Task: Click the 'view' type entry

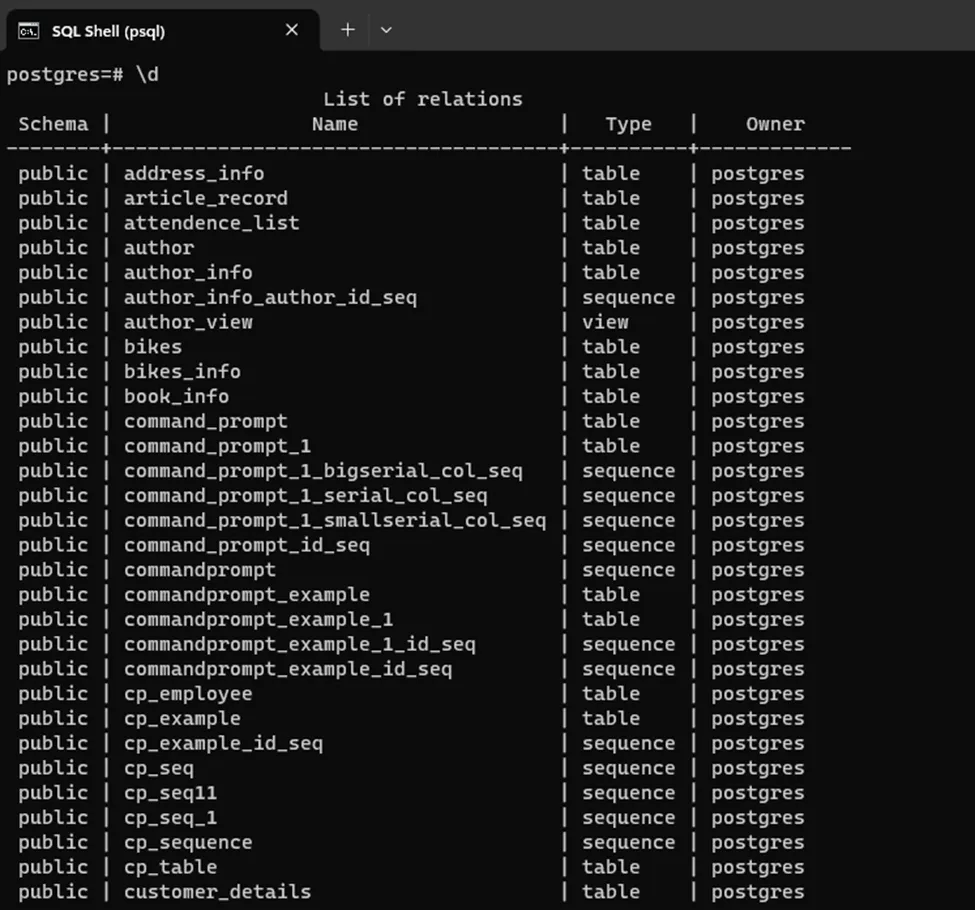Action: point(605,322)
